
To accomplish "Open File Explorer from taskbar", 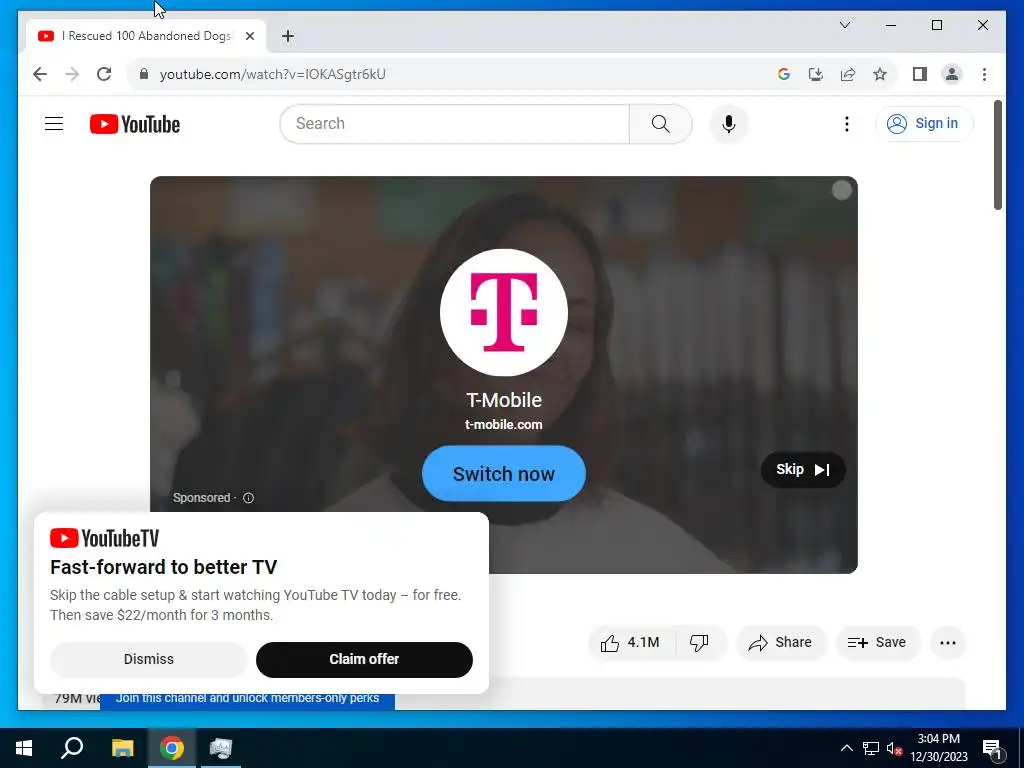I will [x=122, y=748].
